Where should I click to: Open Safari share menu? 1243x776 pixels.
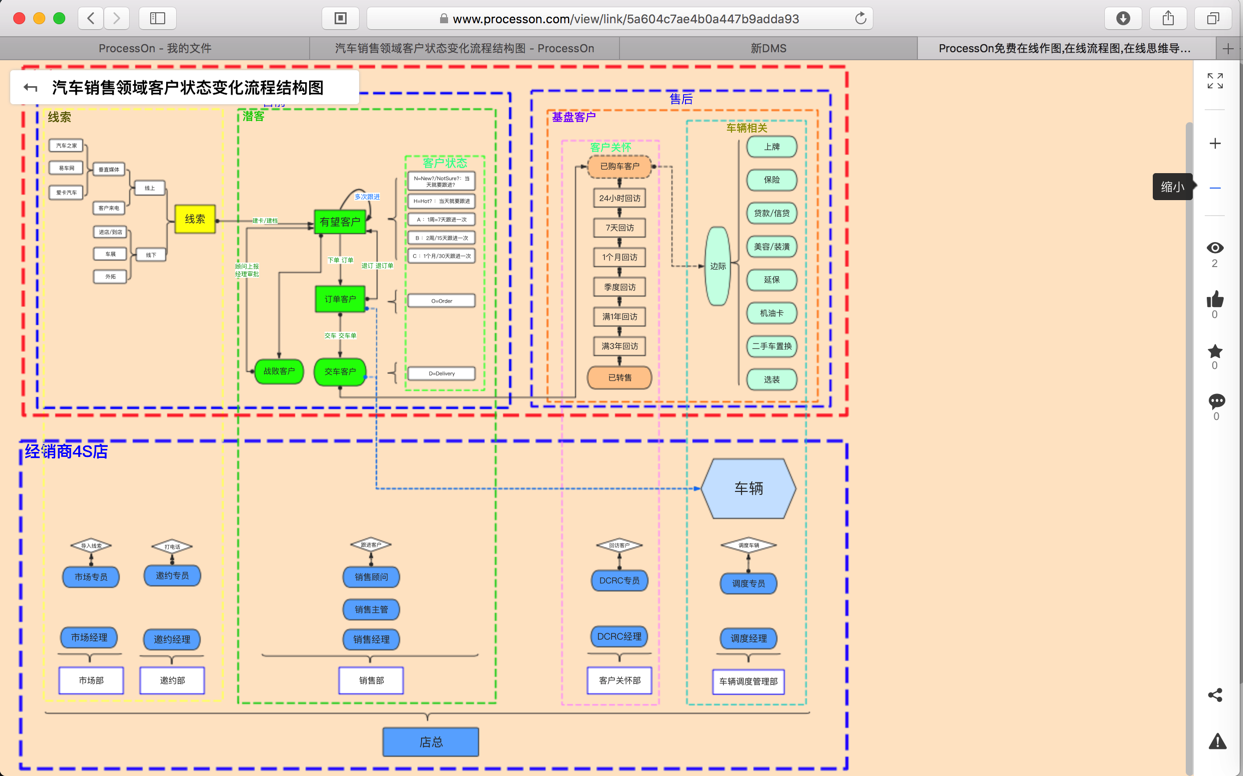1168,18
